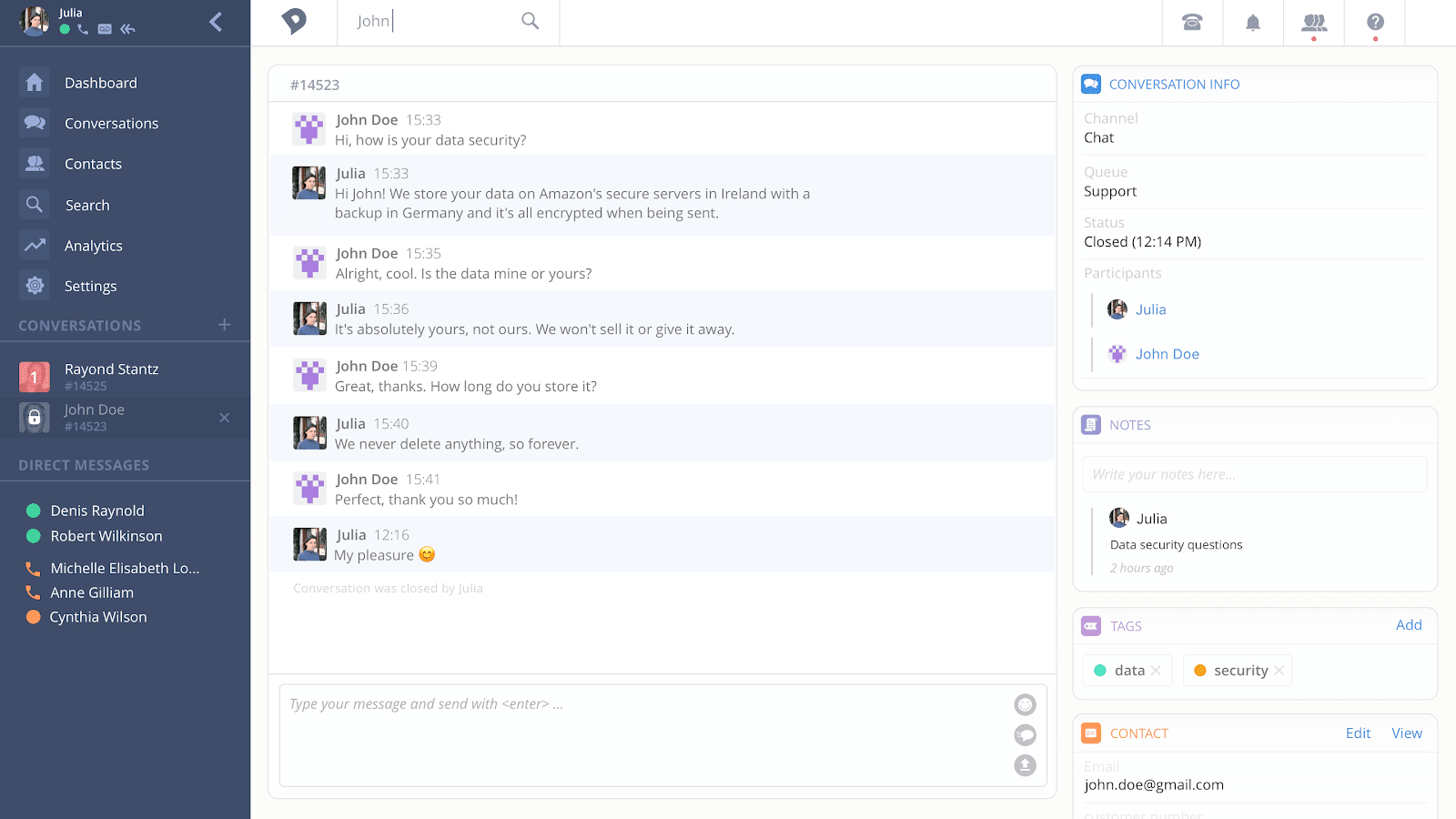Collapse the left sidebar with chevron
This screenshot has height=819, width=1456.
(216, 22)
